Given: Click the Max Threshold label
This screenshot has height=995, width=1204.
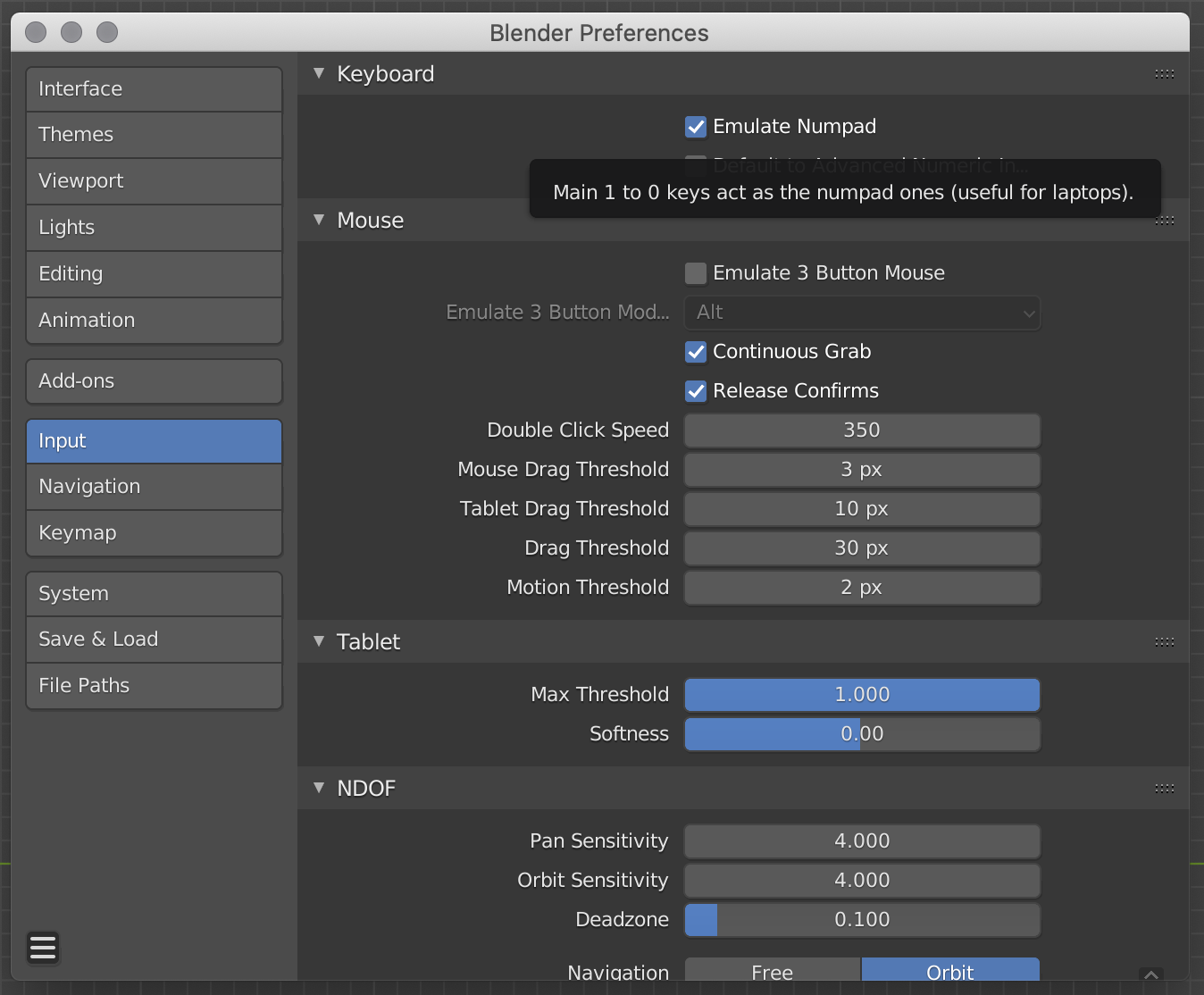Looking at the screenshot, I should 600,695.
